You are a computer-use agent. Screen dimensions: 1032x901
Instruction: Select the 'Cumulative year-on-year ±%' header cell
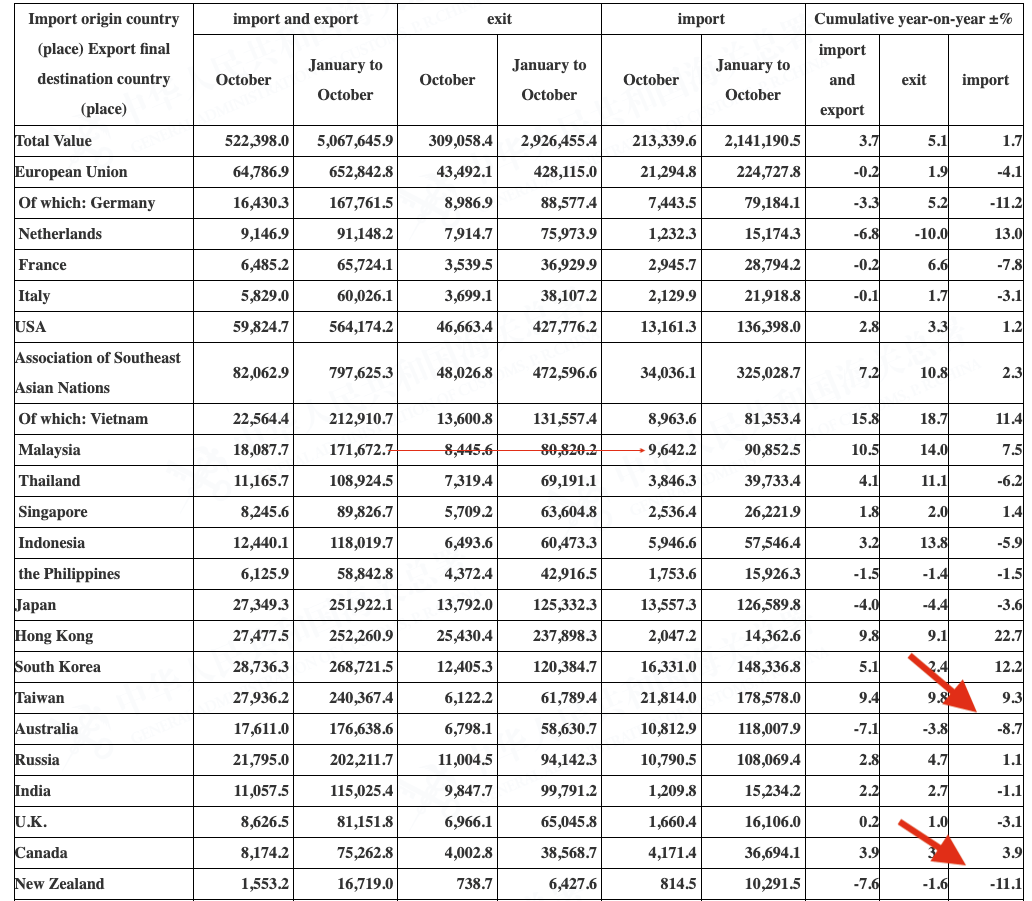[914, 19]
